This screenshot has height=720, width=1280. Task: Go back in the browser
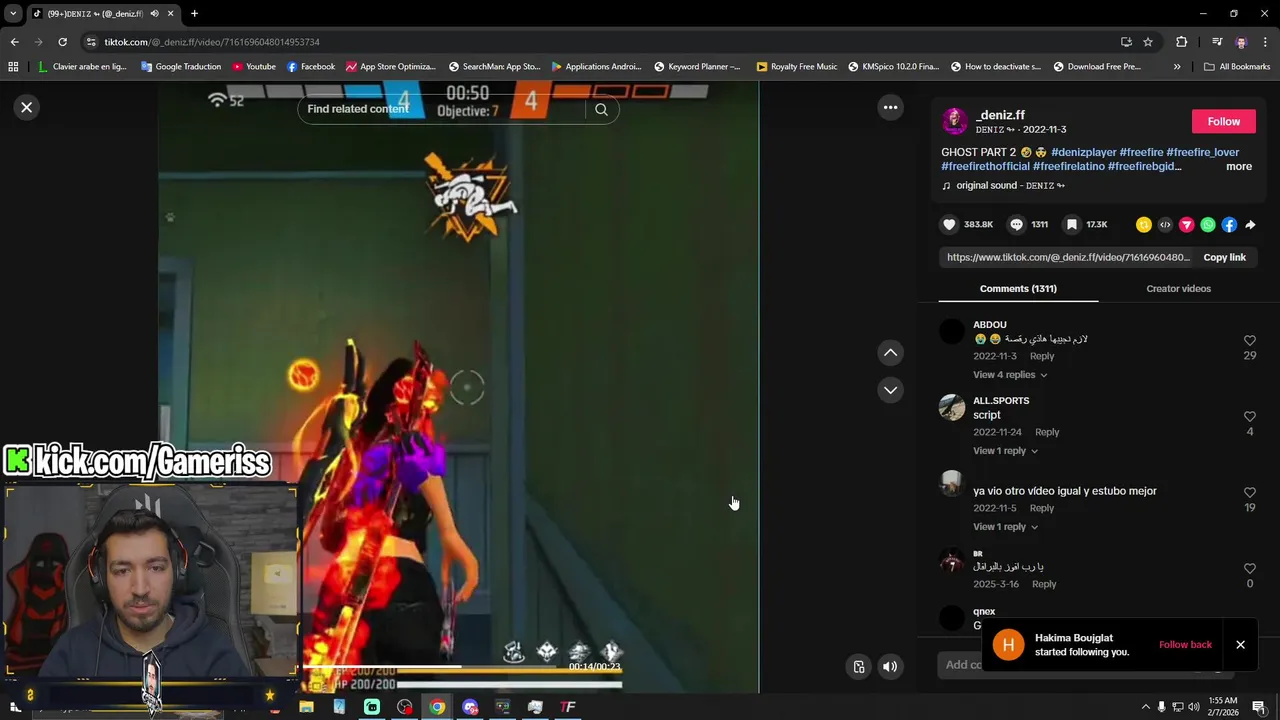14,42
